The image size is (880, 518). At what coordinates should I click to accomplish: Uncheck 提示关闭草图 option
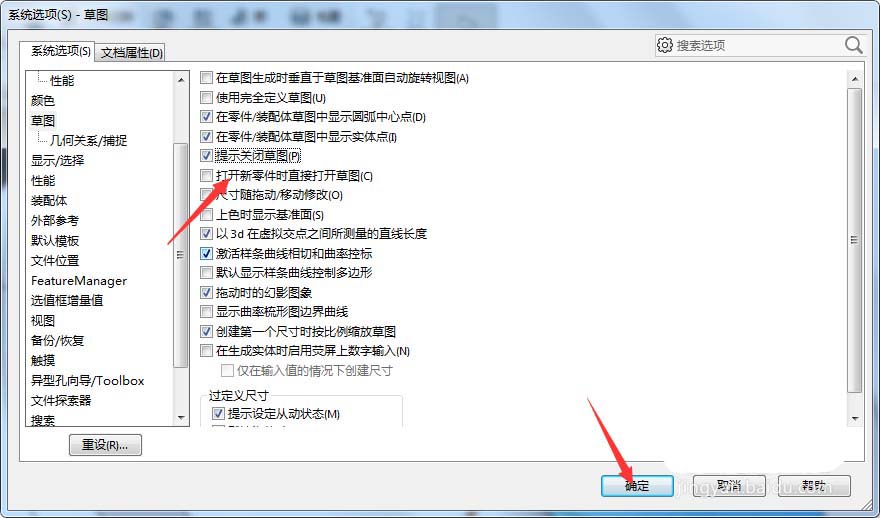coord(207,155)
